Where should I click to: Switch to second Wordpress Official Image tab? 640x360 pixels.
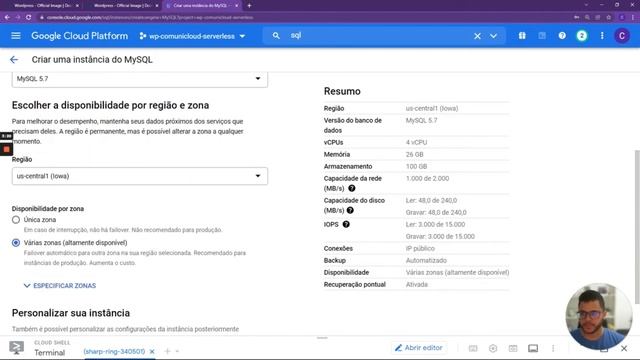click(122, 6)
